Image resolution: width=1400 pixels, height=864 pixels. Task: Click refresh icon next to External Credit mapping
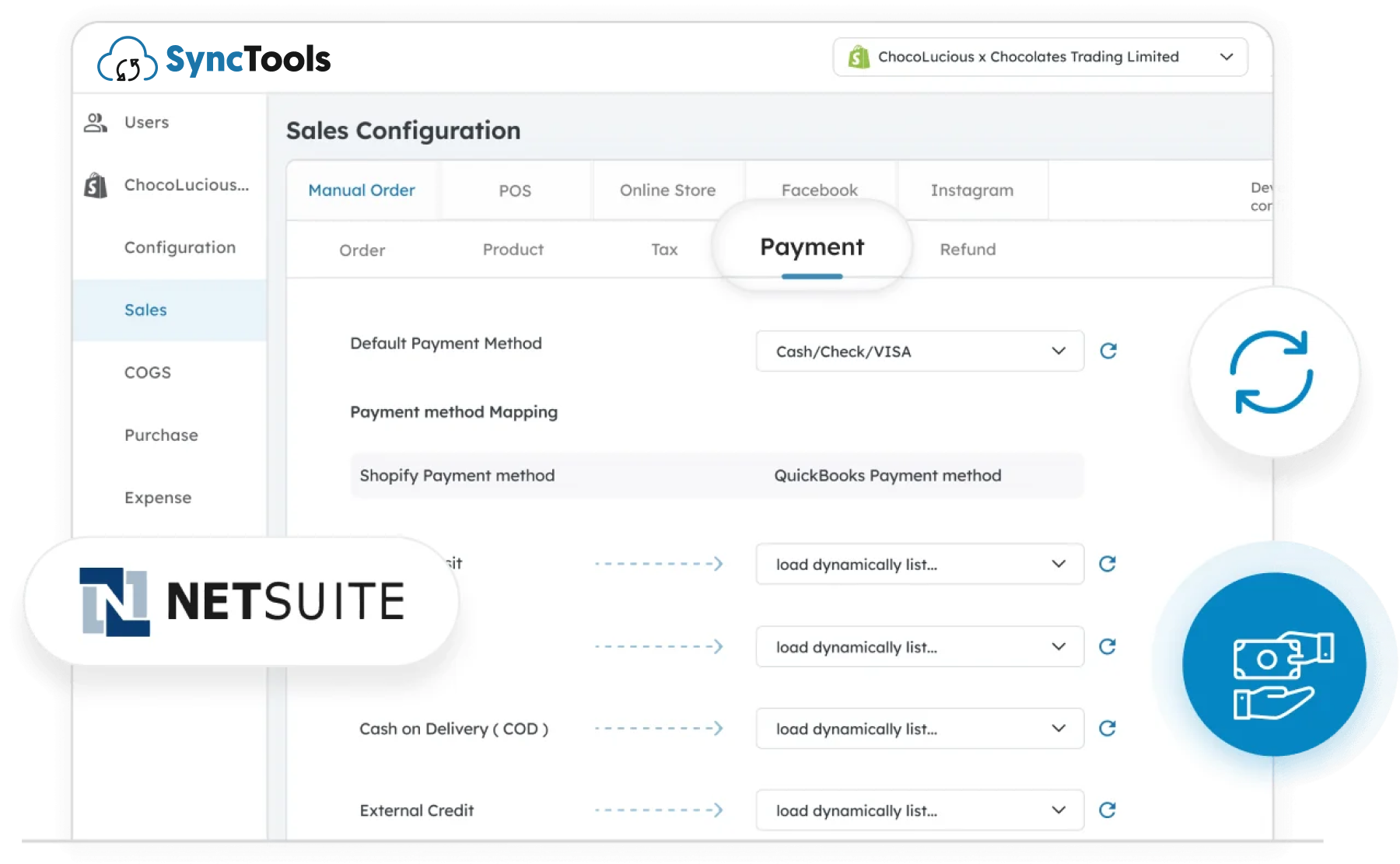[1108, 810]
